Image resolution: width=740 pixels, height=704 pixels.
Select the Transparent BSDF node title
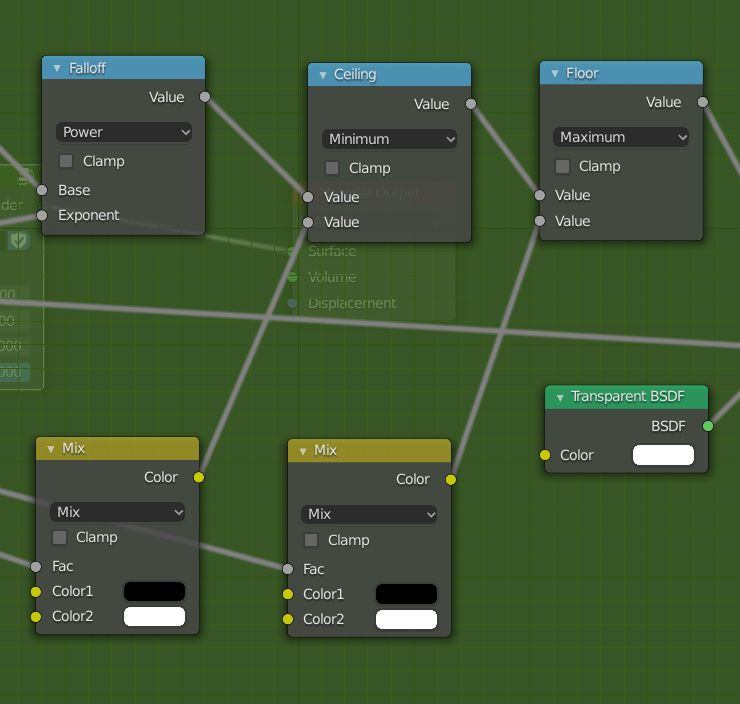point(627,396)
